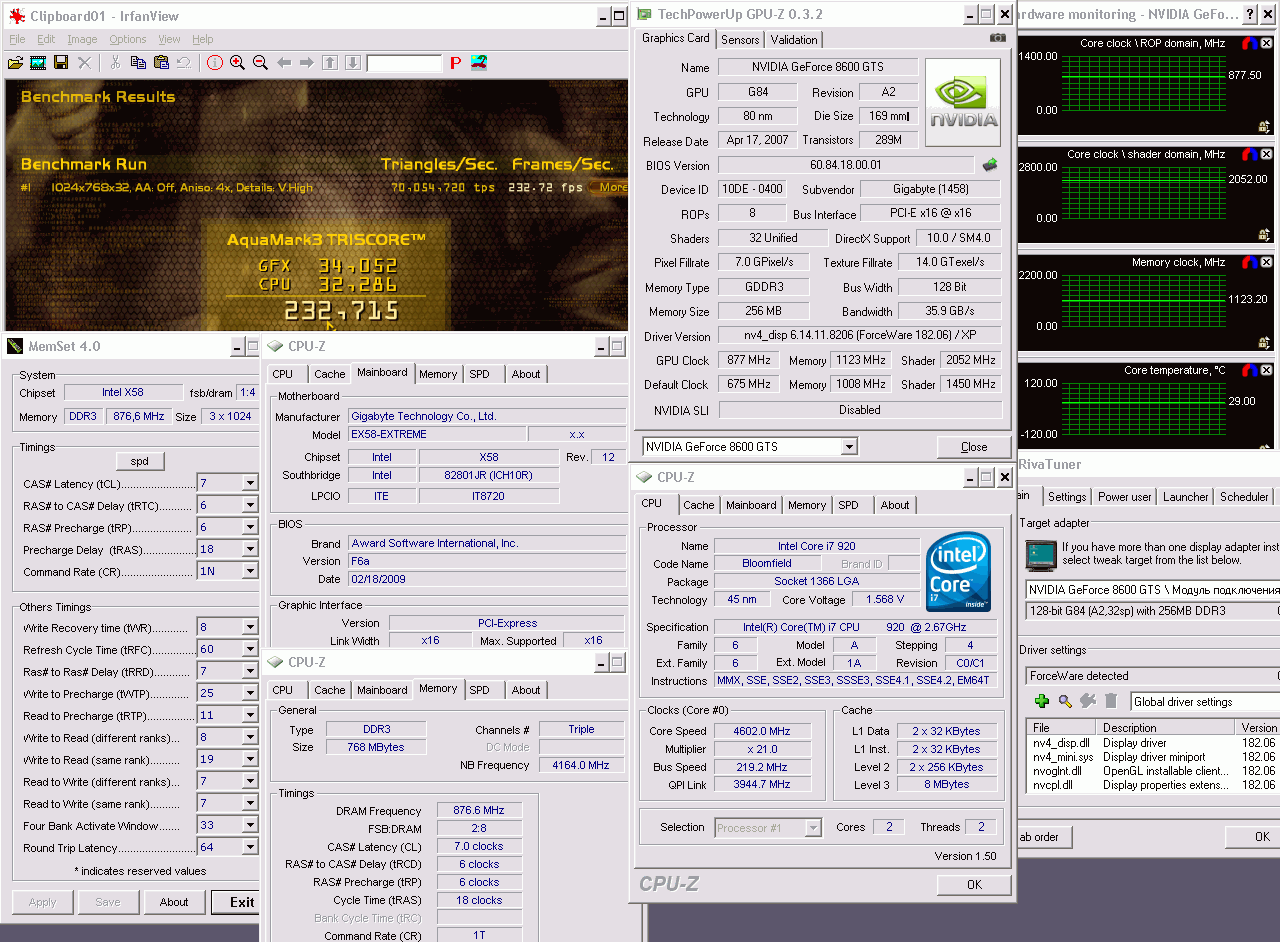
Task: Switch to the Validation tab in GPU-Z
Action: click(x=794, y=40)
